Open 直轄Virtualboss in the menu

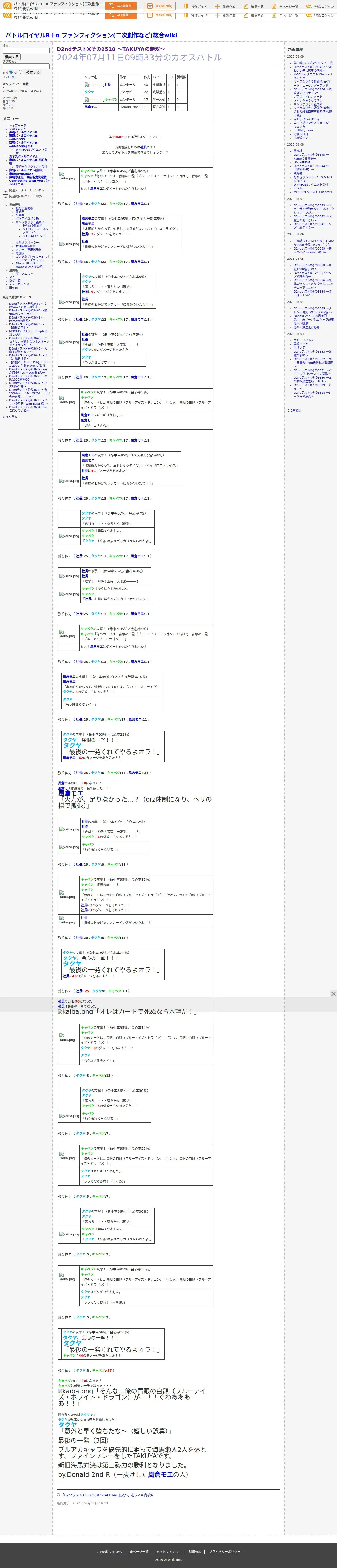21,174
